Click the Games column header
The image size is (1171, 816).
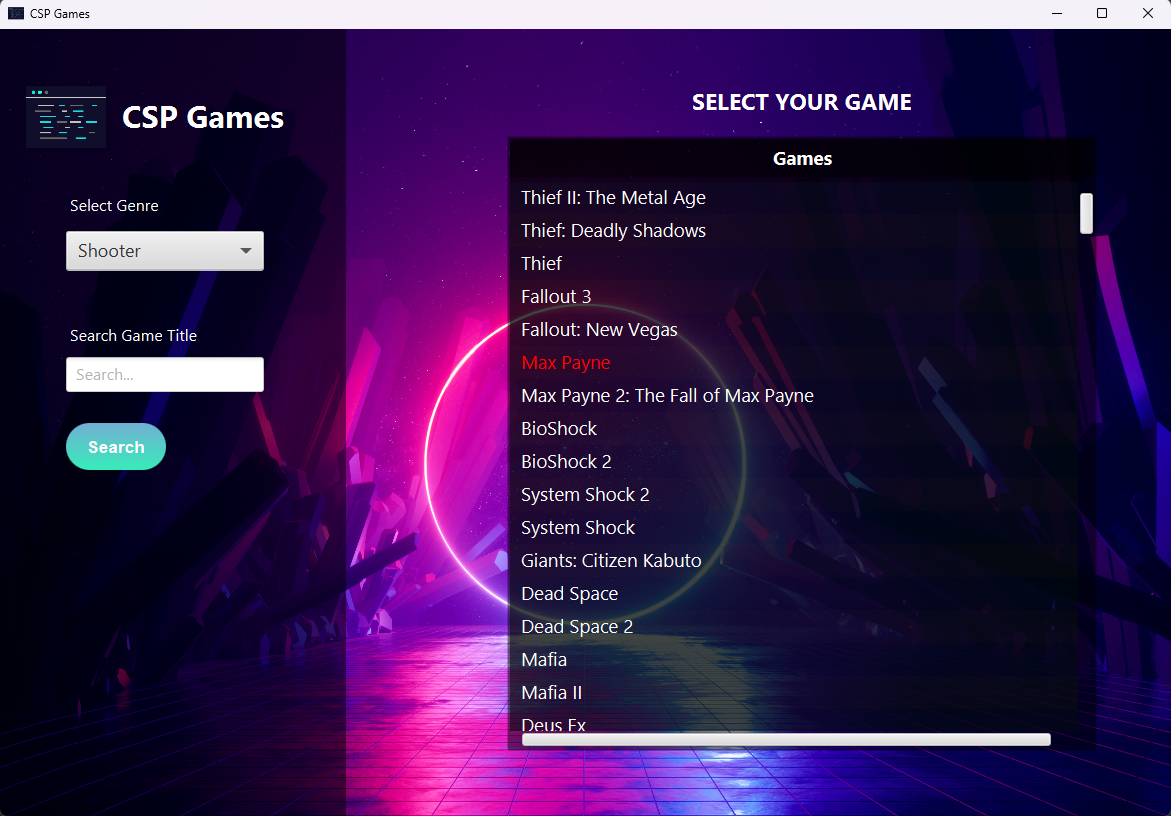[802, 159]
